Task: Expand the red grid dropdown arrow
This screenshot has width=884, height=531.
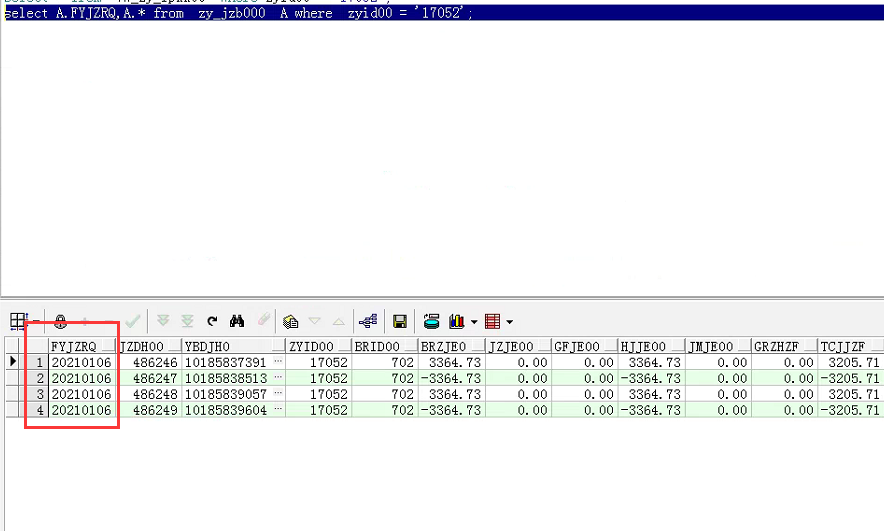Action: (509, 322)
